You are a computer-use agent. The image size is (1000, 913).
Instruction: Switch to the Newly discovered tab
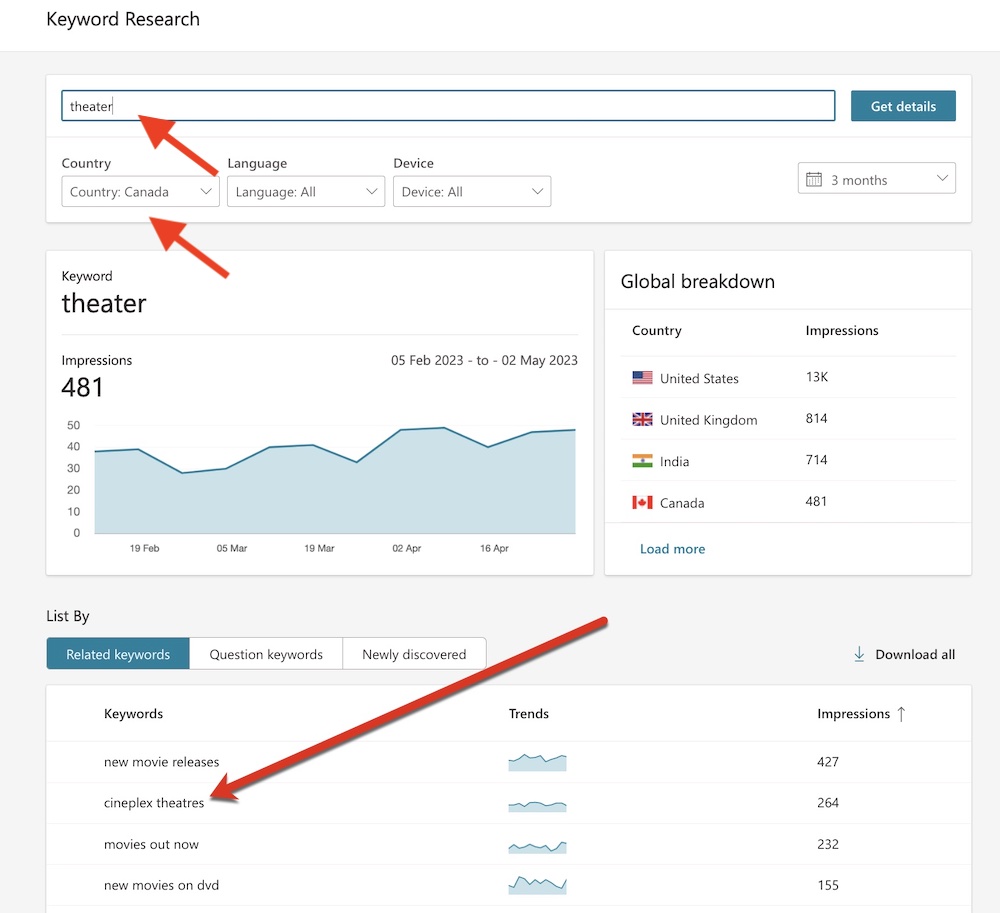point(414,654)
